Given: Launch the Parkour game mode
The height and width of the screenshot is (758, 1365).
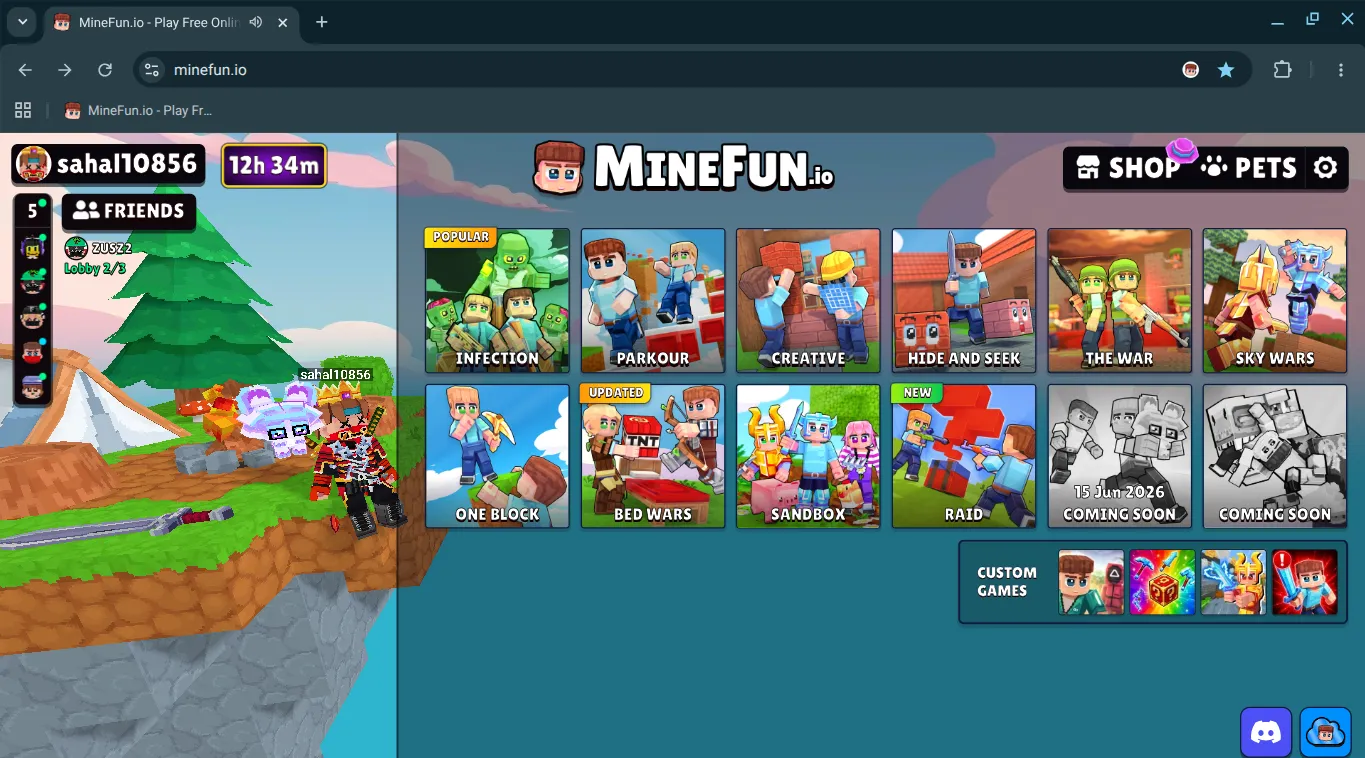Looking at the screenshot, I should 653,300.
